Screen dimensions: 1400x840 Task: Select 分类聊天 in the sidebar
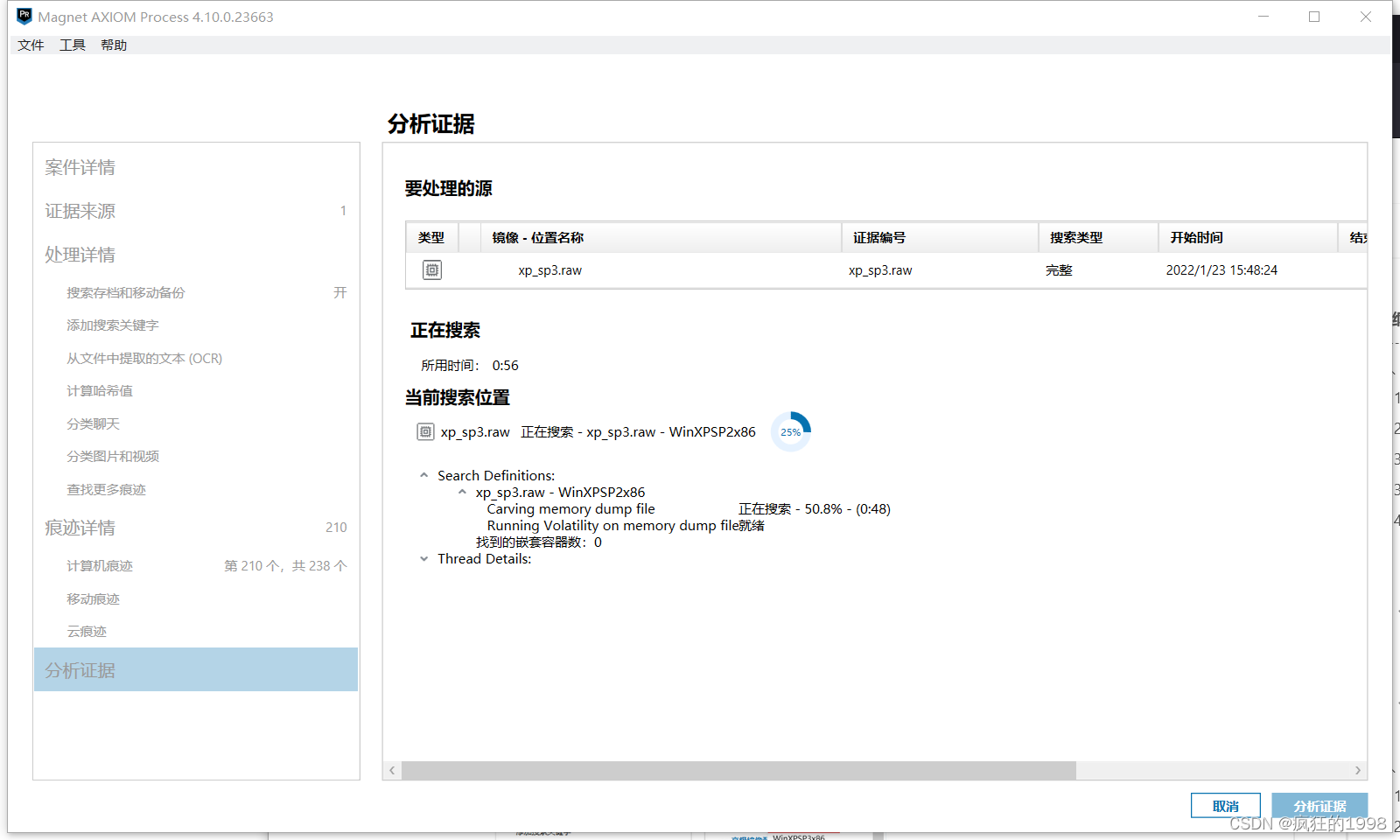[94, 423]
